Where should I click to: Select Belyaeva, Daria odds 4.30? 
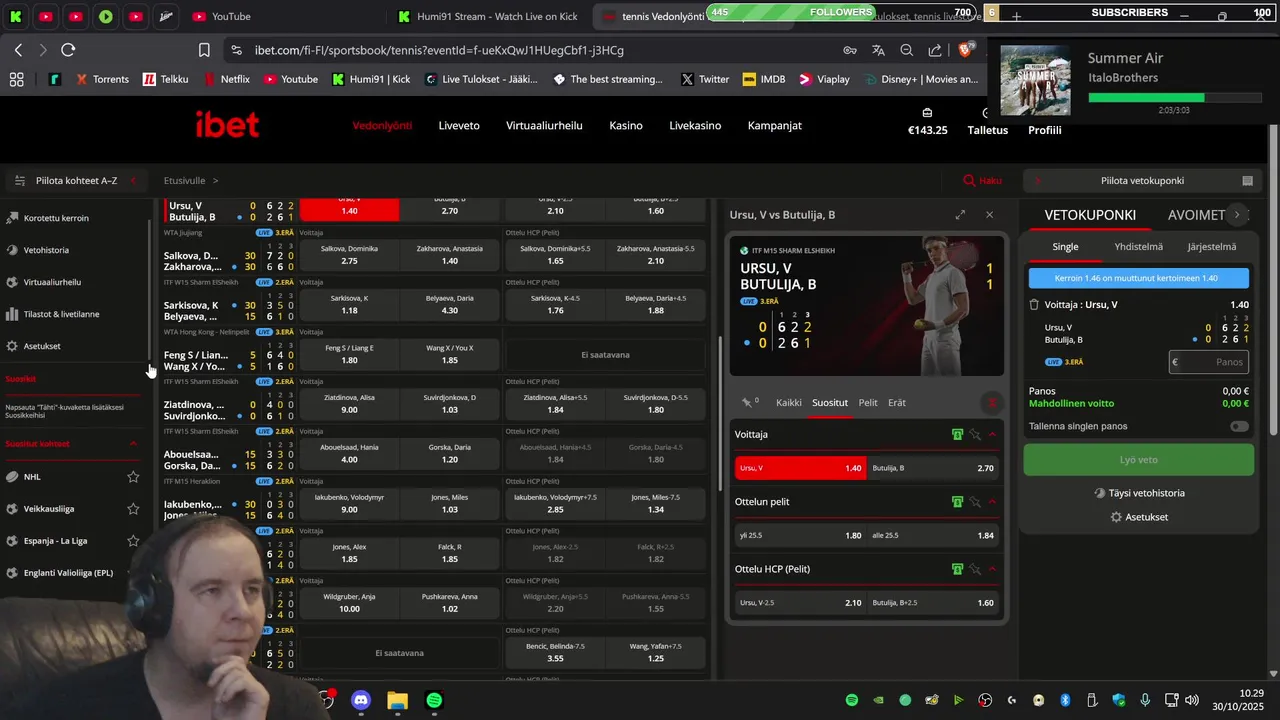449,304
